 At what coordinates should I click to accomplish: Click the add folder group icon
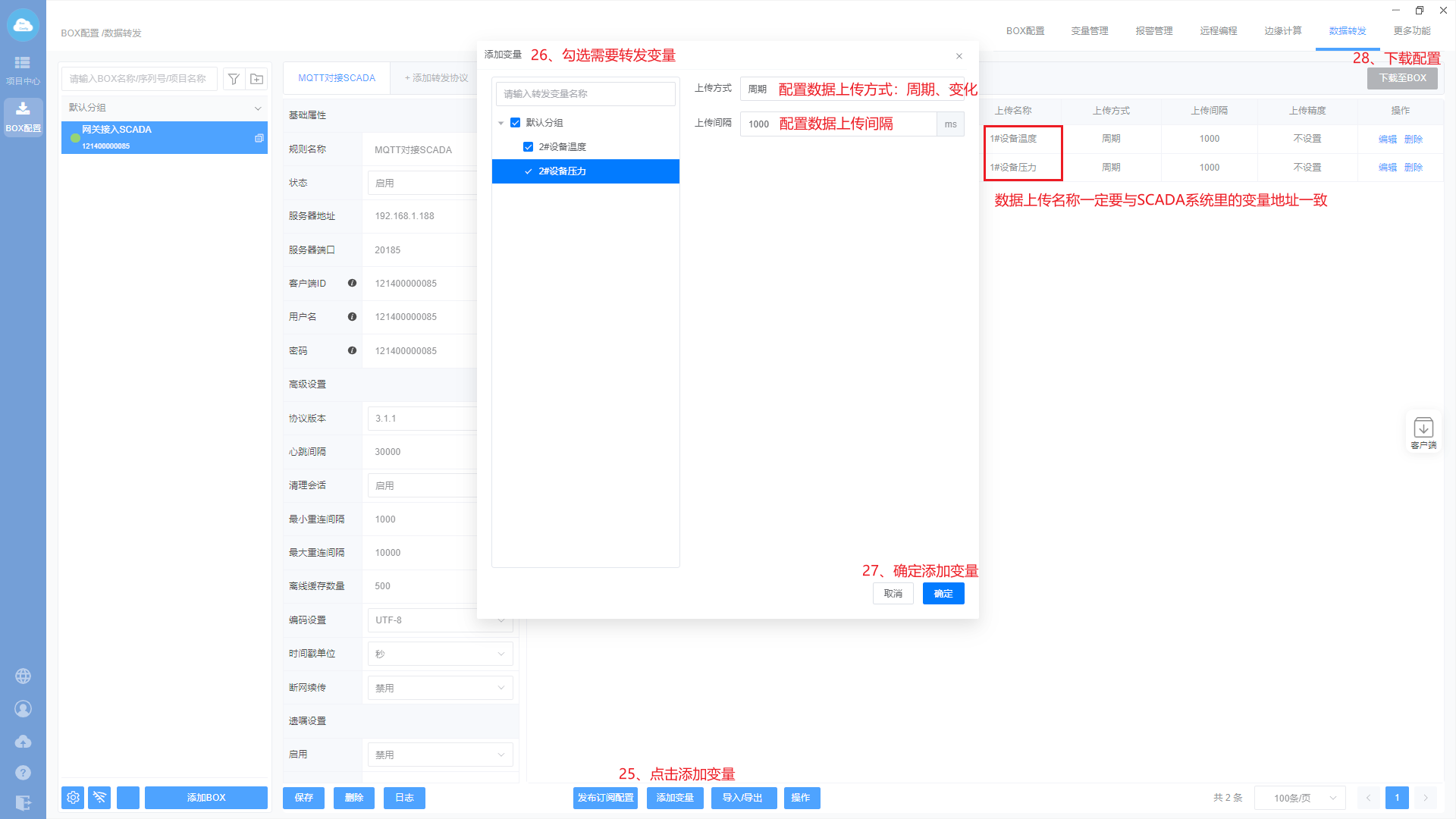(x=257, y=79)
